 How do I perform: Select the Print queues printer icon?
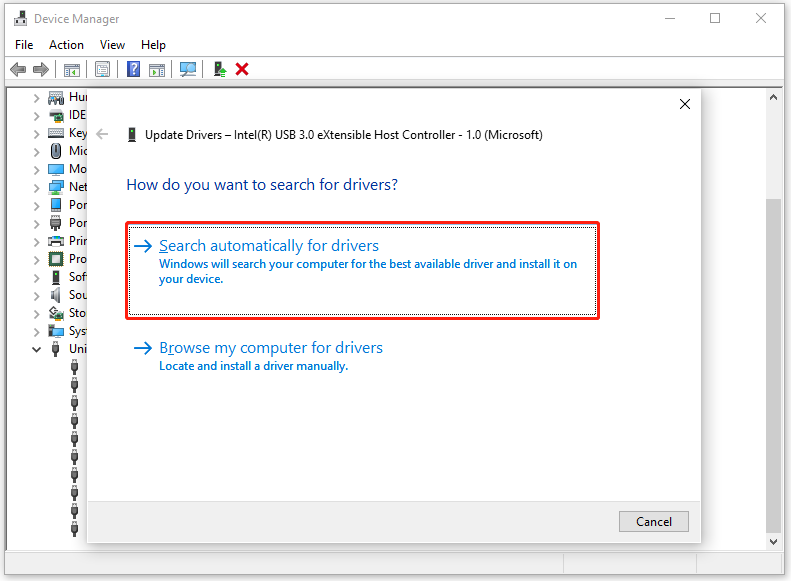[x=56, y=241]
